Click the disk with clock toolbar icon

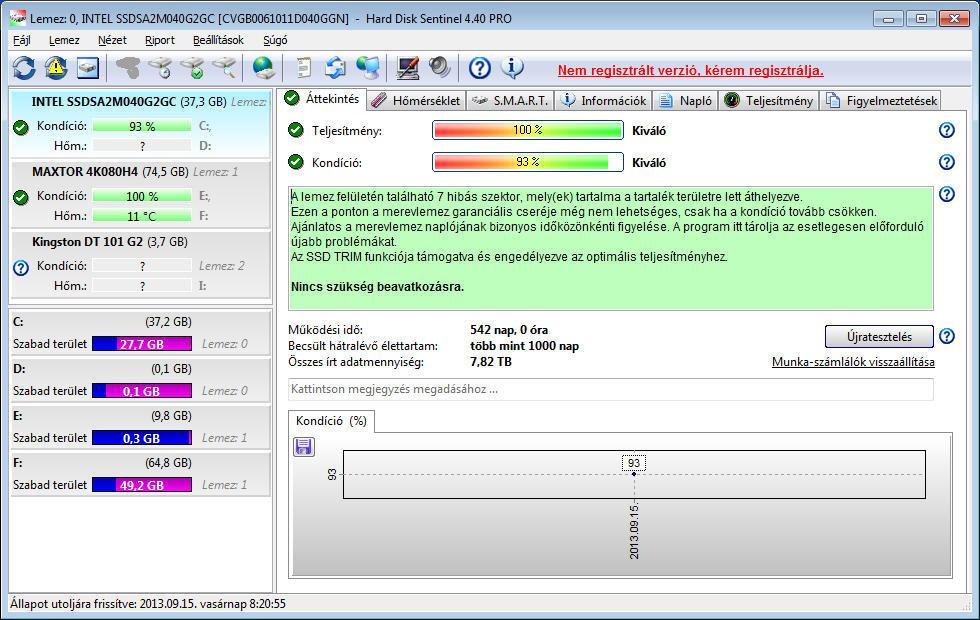161,68
